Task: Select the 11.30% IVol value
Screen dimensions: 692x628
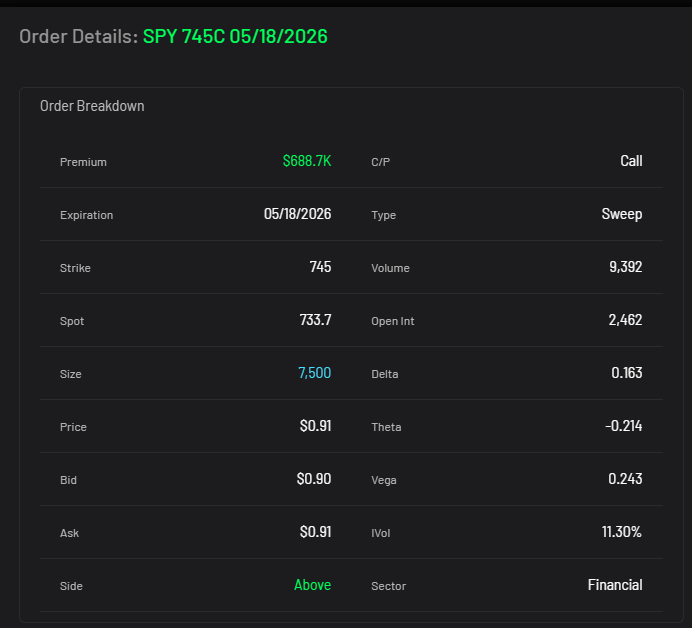Action: coord(622,532)
